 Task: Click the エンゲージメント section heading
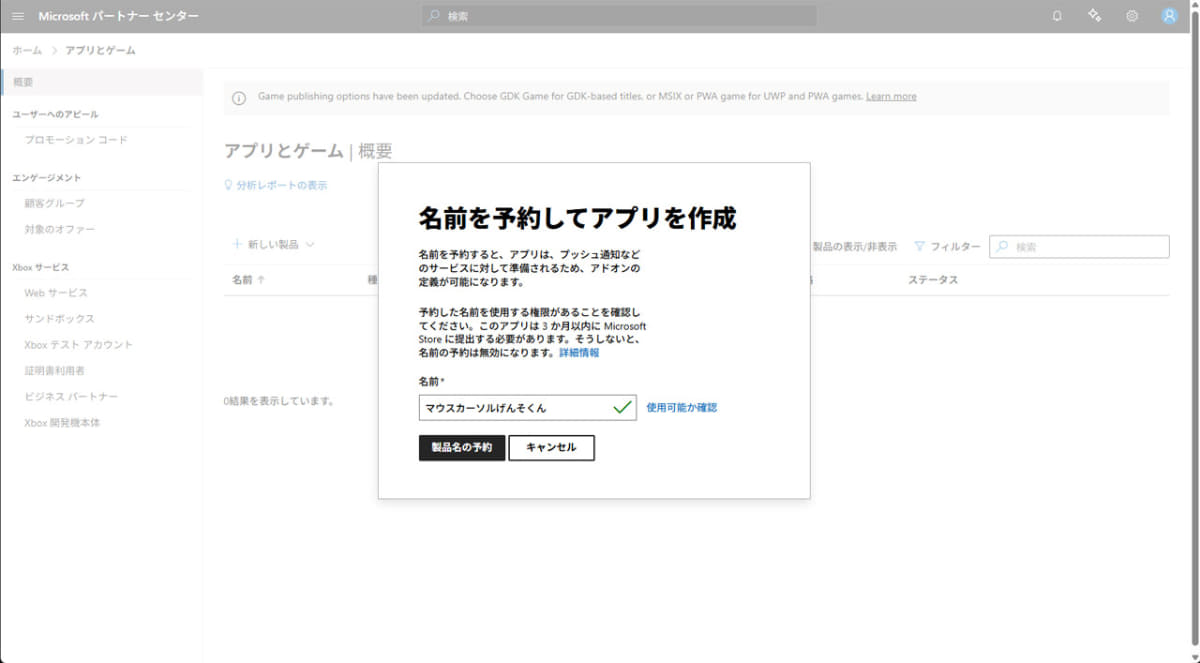click(x=47, y=177)
